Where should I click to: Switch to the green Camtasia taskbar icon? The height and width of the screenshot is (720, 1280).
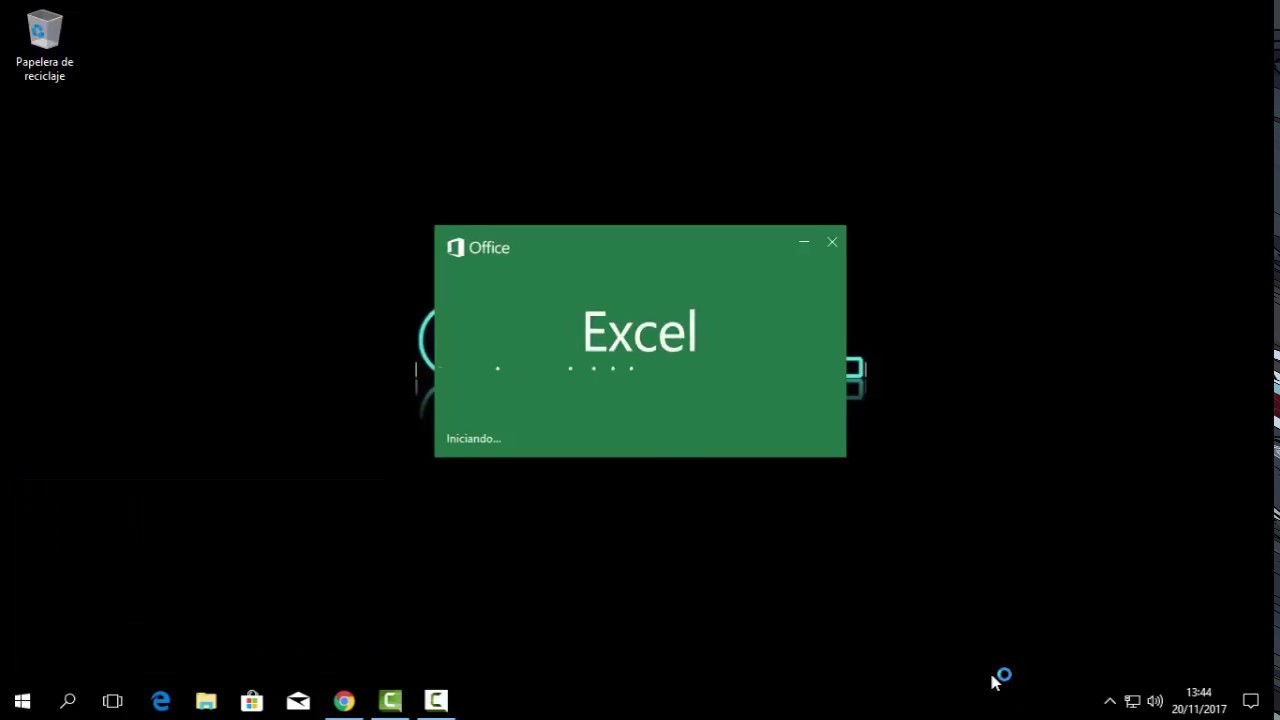point(390,701)
